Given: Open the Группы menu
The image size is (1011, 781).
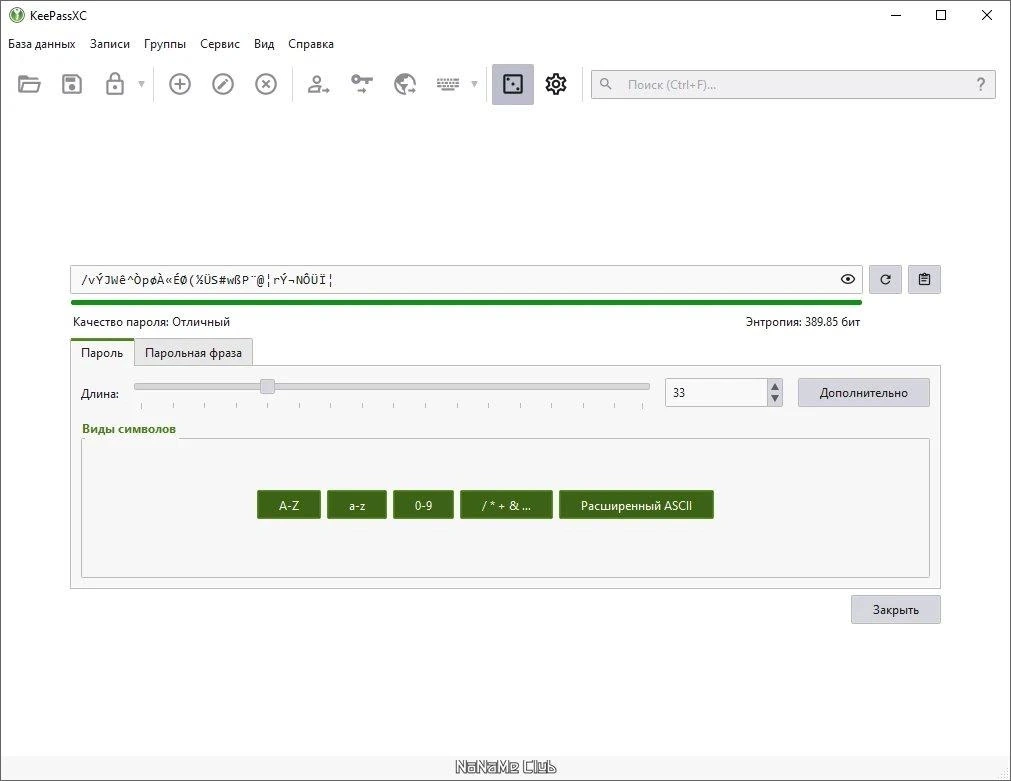Looking at the screenshot, I should (165, 44).
